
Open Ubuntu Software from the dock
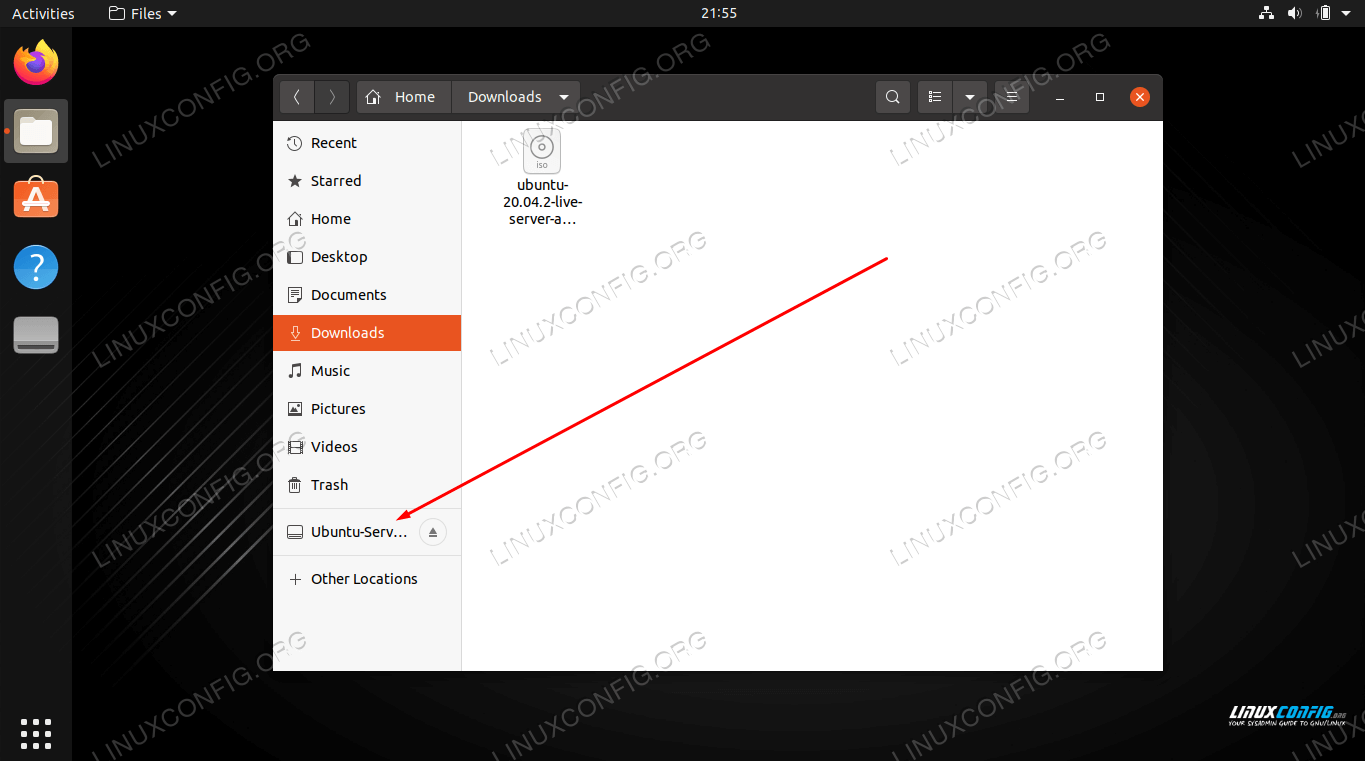[36, 199]
